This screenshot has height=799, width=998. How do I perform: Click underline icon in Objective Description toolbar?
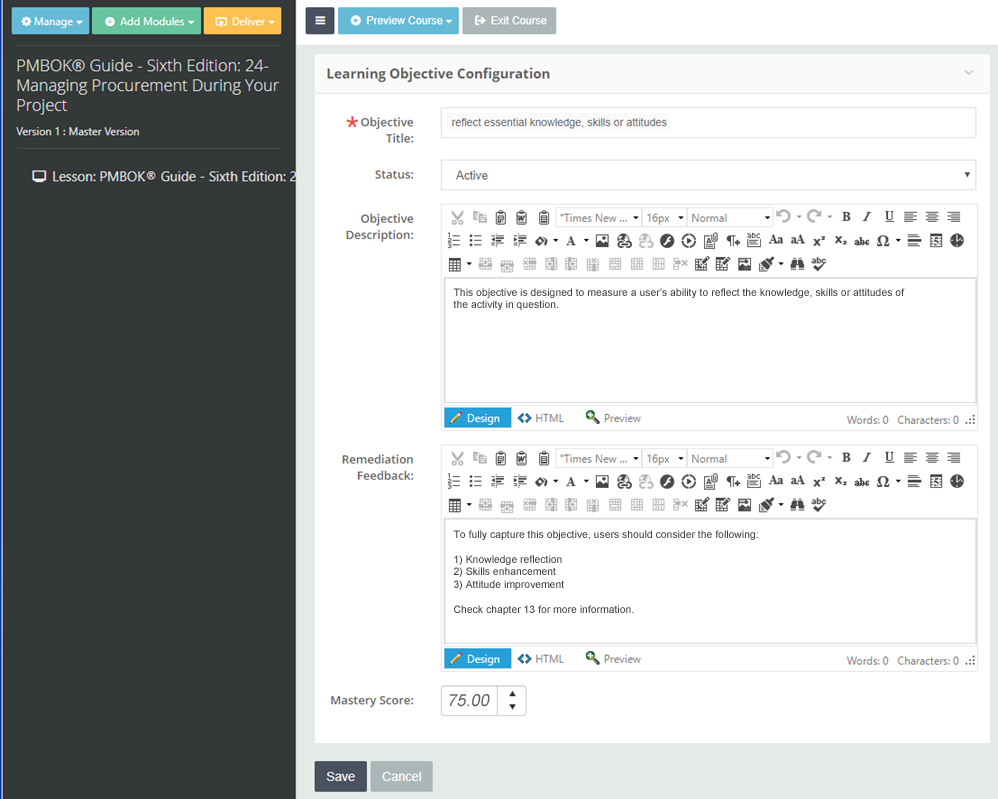click(889, 217)
